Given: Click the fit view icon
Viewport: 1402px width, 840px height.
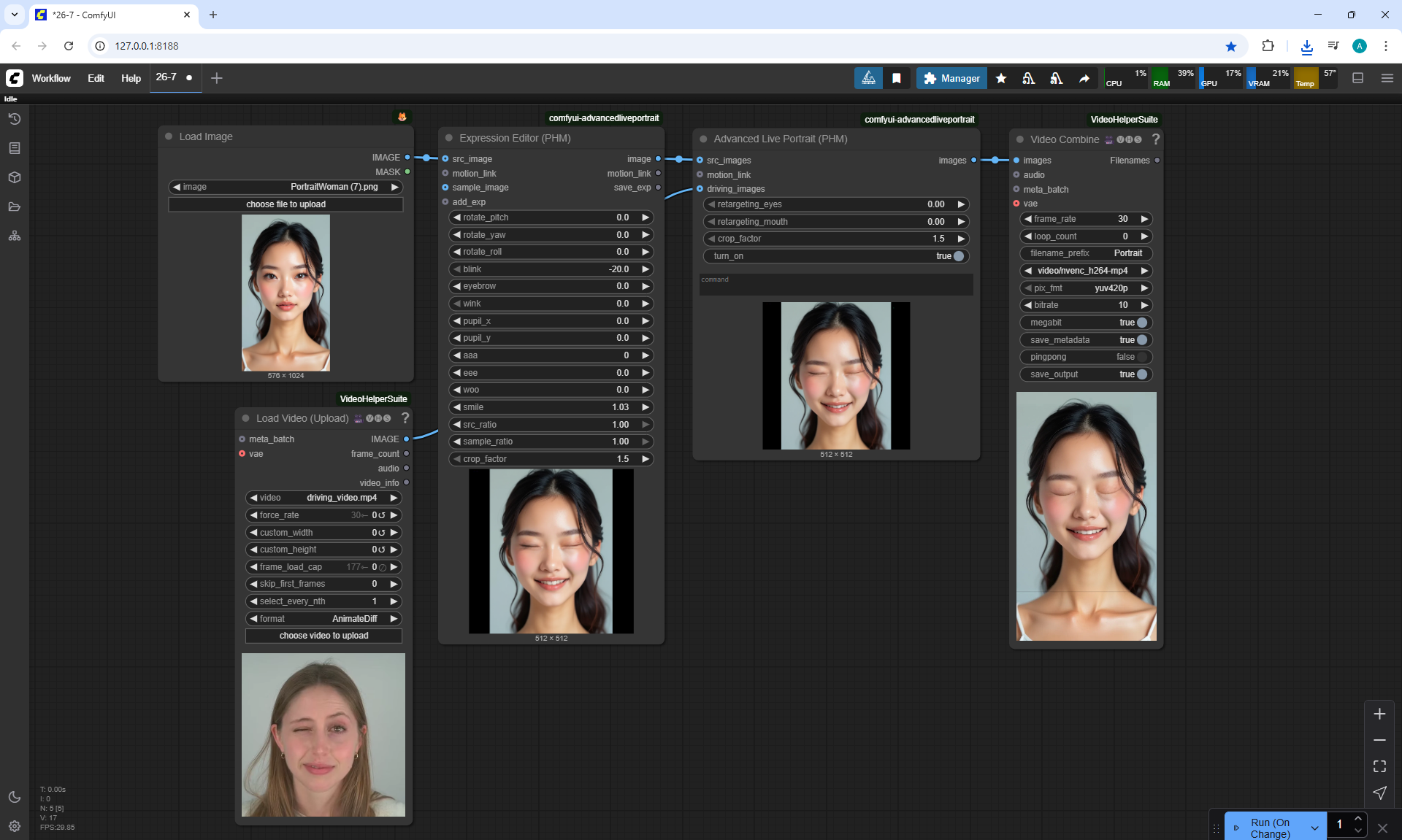Looking at the screenshot, I should click(1379, 766).
